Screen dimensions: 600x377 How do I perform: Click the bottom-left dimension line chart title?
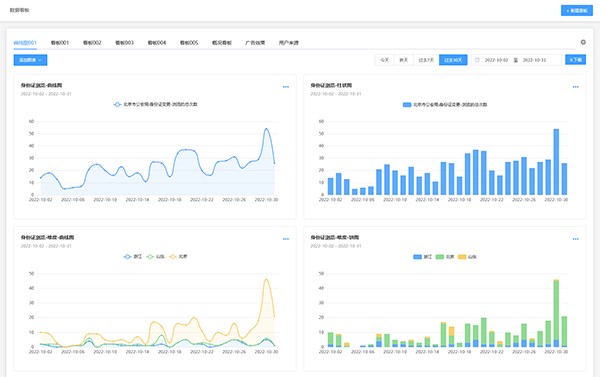(x=47, y=237)
